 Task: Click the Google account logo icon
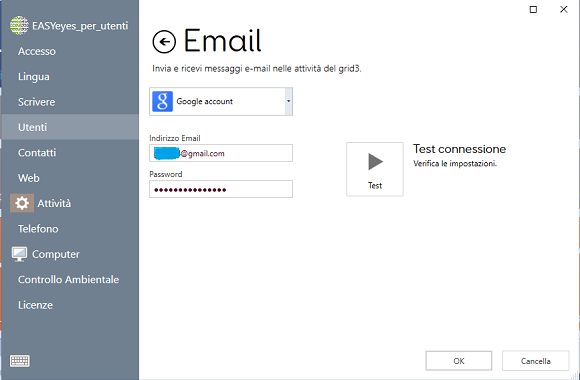pos(162,101)
